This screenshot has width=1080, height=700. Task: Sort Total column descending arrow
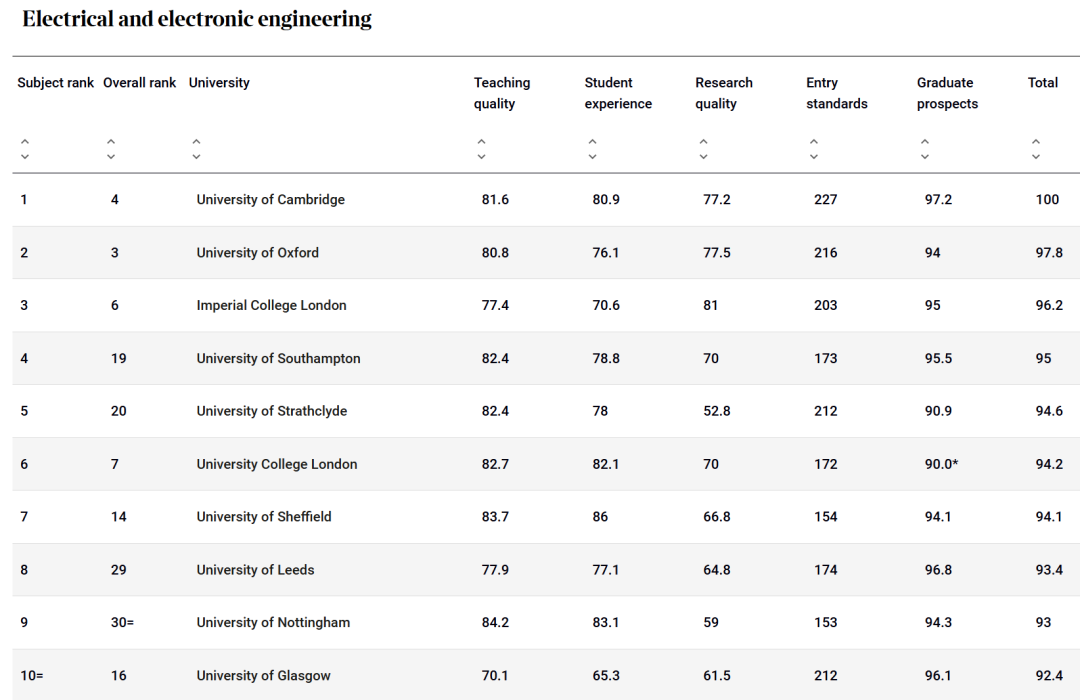point(1036,156)
